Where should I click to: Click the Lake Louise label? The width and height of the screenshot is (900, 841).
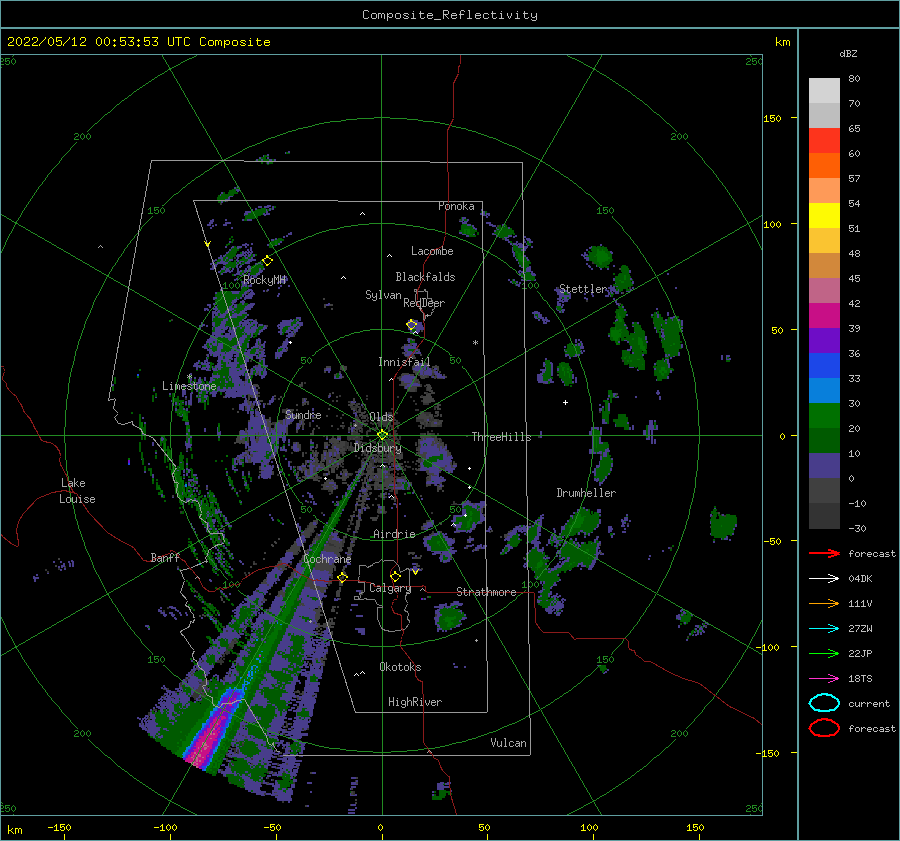77,491
